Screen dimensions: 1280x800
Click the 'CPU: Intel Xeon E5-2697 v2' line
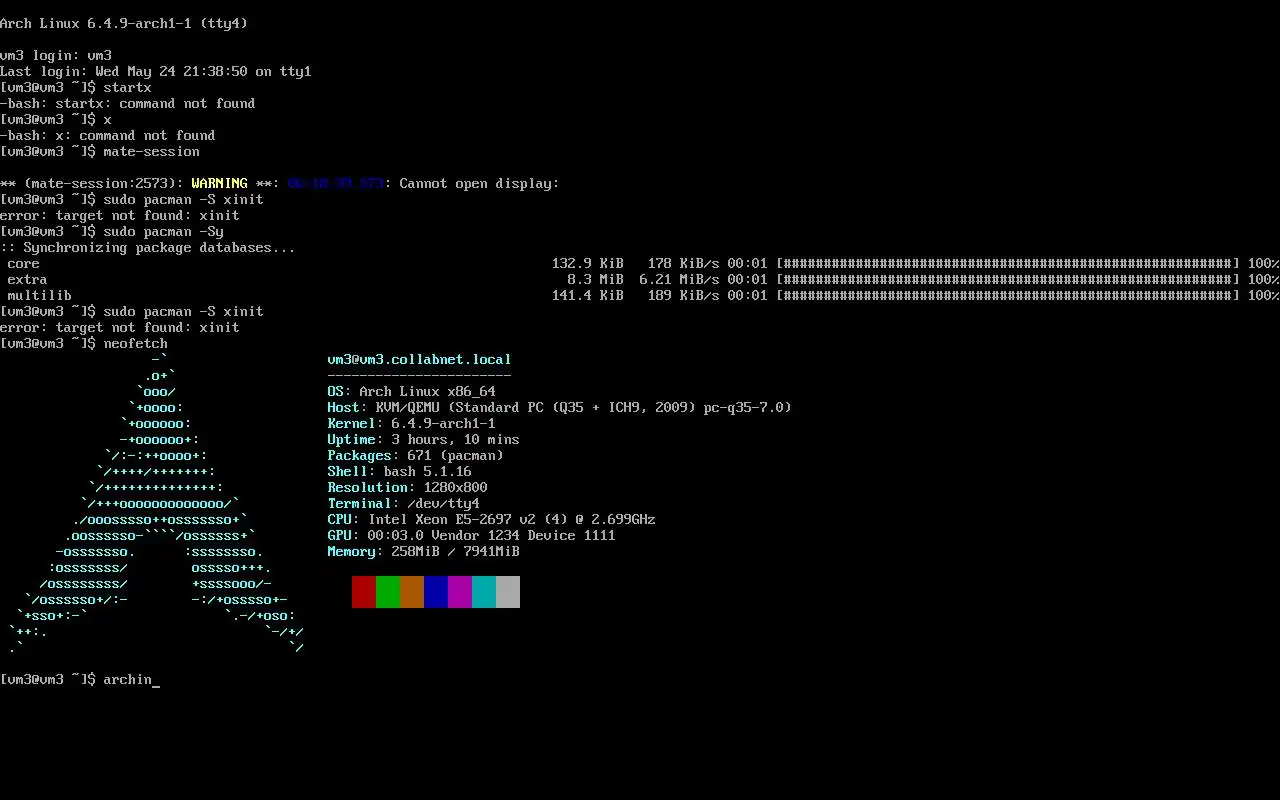(x=492, y=519)
